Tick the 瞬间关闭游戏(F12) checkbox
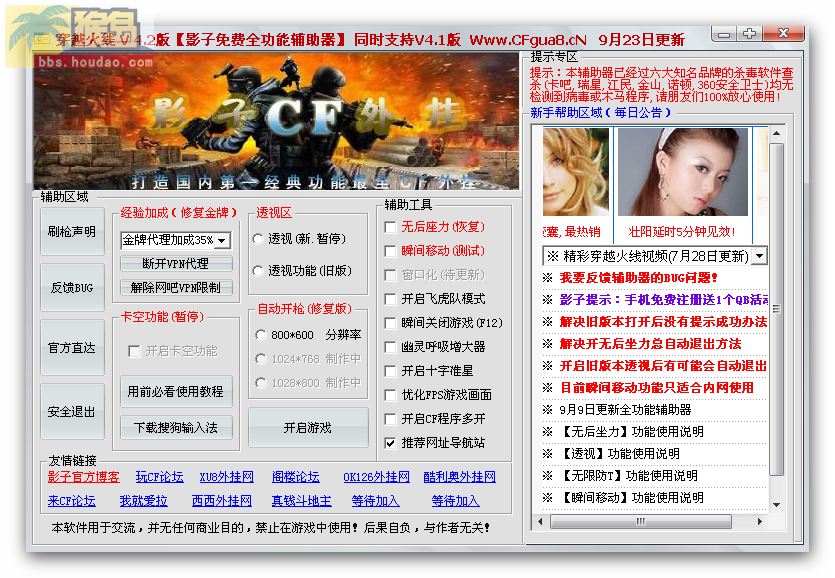 coord(390,323)
